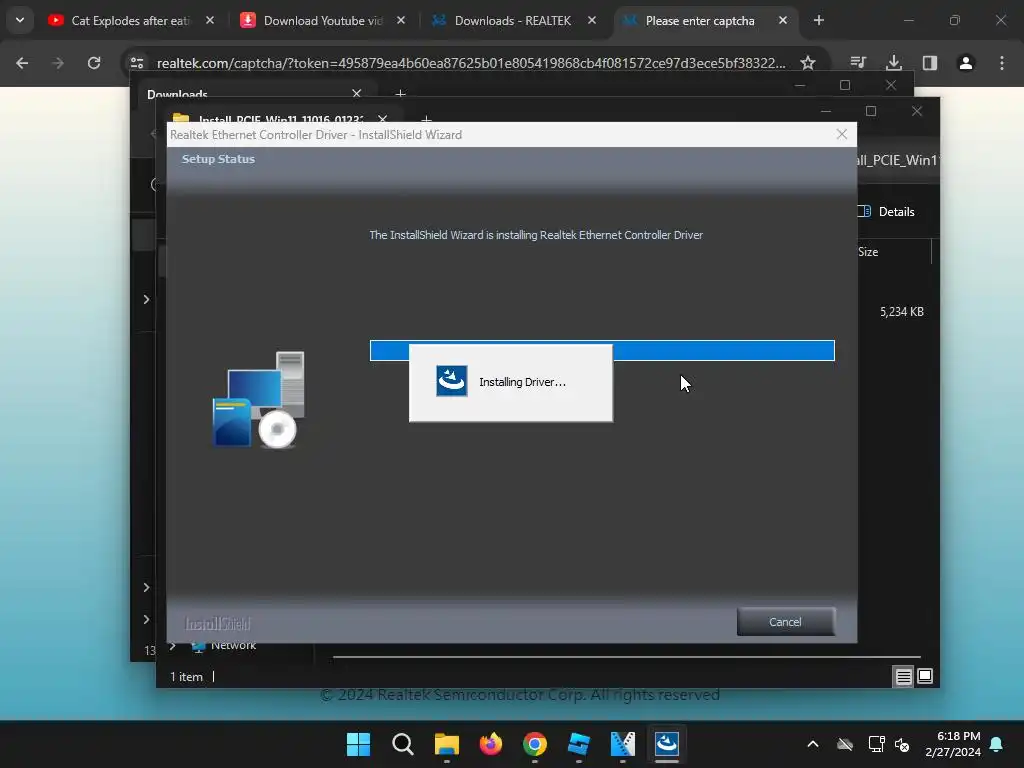Screen dimensions: 1024x768
Task: Close the Download Youtube video tab
Action: 401,21
